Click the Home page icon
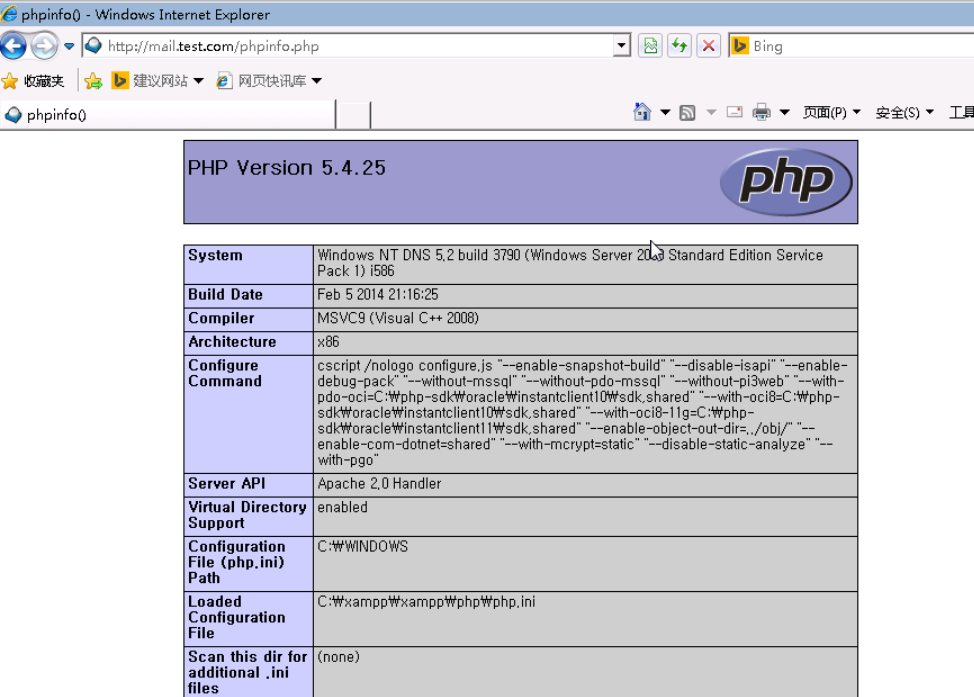The width and height of the screenshot is (974, 697). 642,112
